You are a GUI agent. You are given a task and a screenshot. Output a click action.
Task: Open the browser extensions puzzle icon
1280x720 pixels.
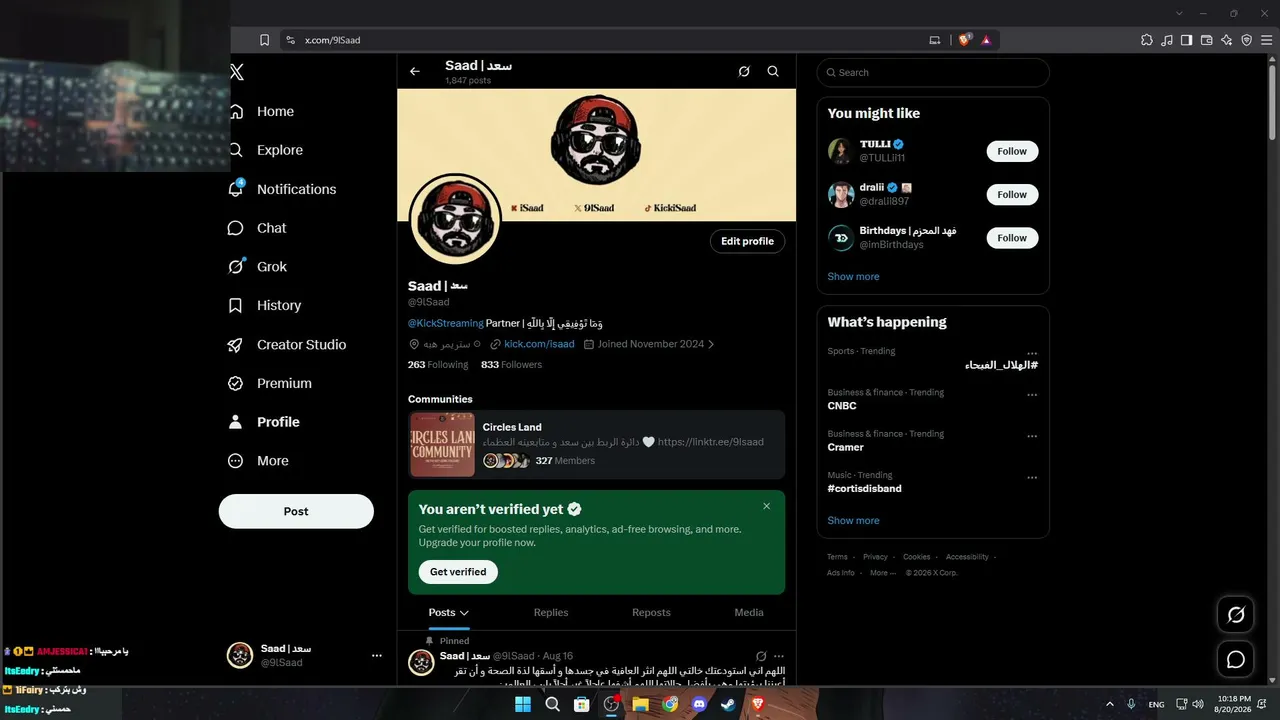[x=1147, y=40]
